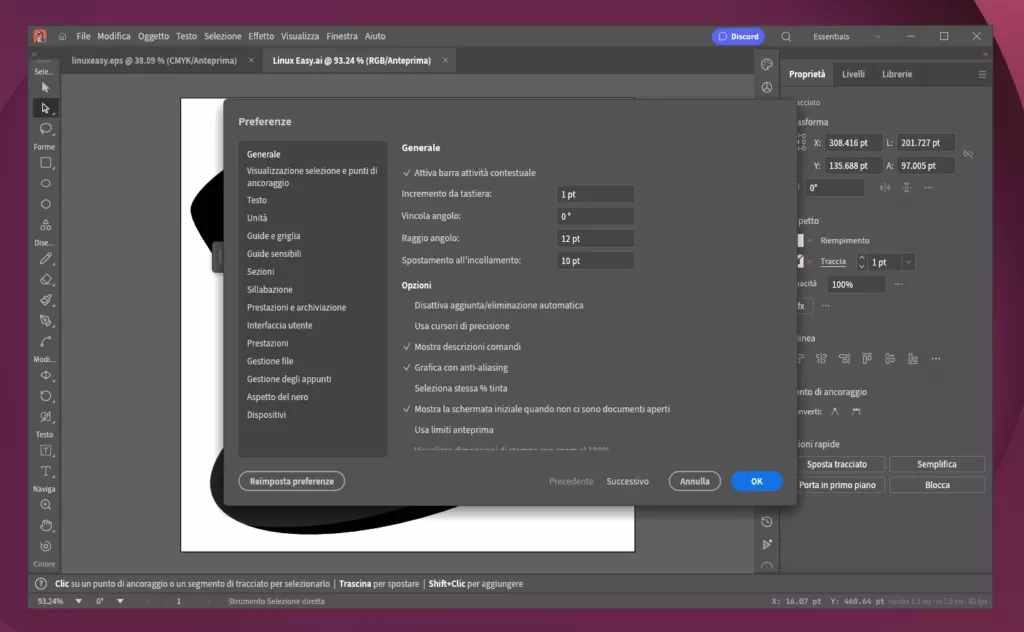Toggle Attiva barra attività contestuale checkbox
Screen dimensions: 1024x632
406,173
